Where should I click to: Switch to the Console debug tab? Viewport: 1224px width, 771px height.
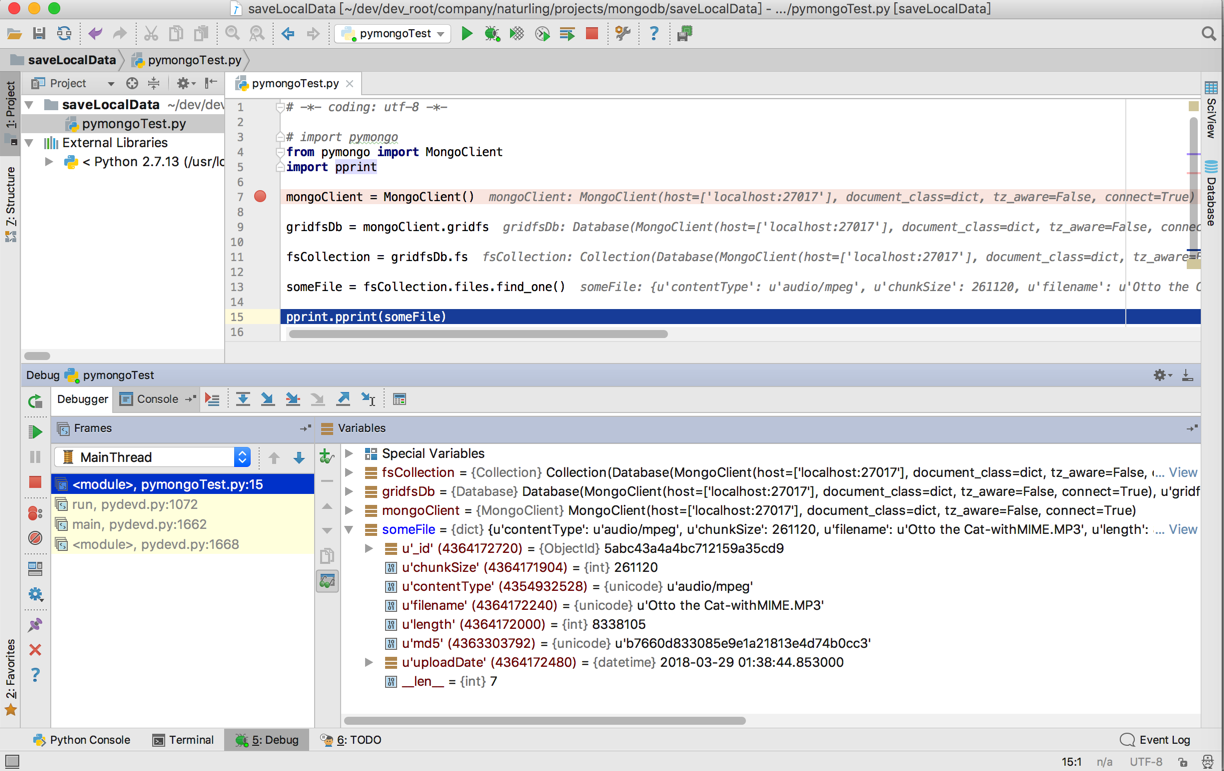tap(149, 399)
